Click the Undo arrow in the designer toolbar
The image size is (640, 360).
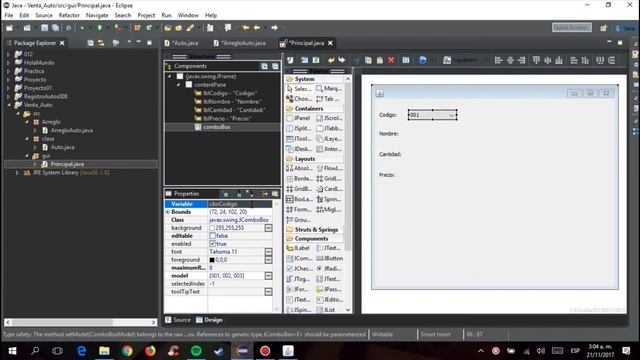point(331,60)
